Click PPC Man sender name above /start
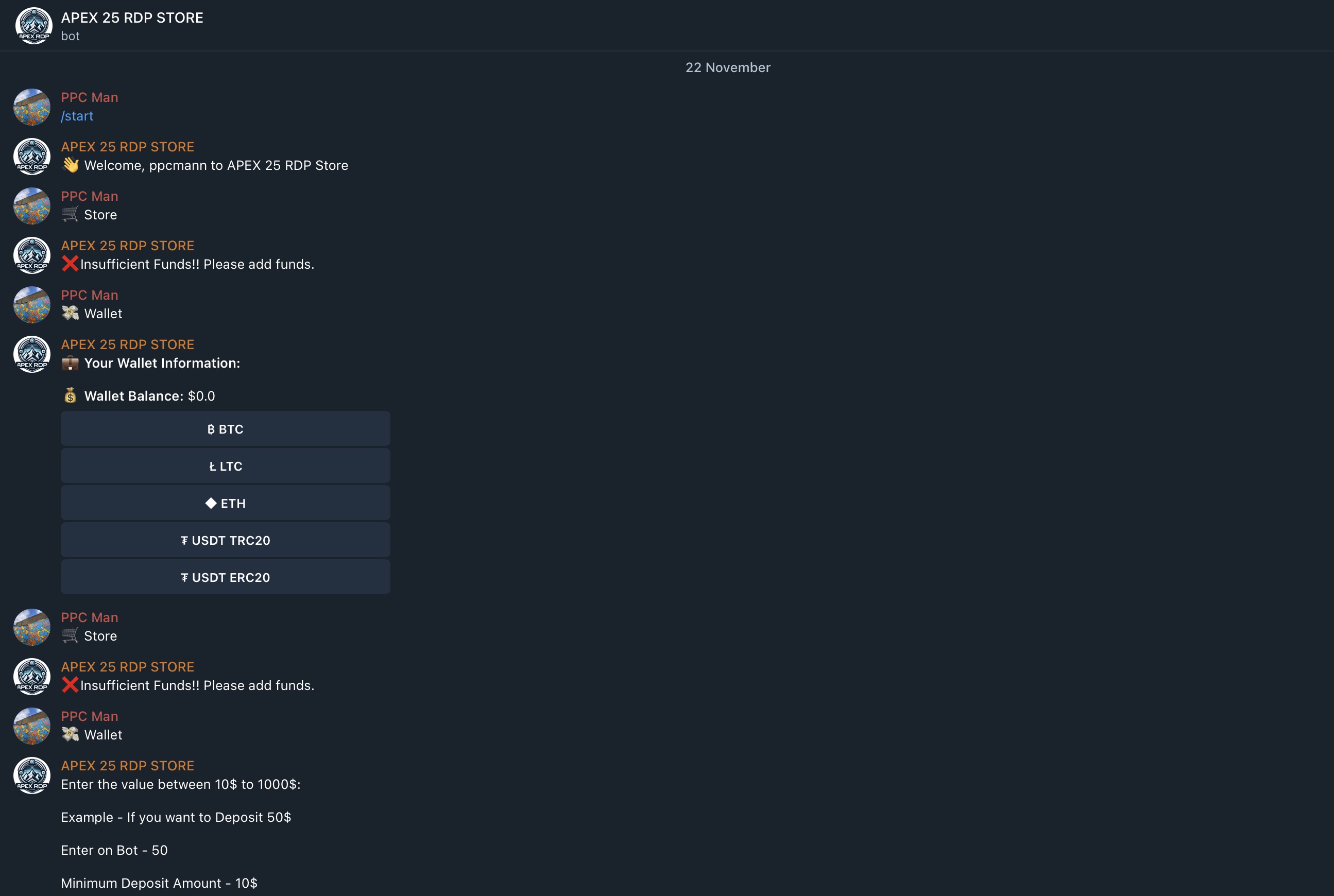 pos(90,97)
